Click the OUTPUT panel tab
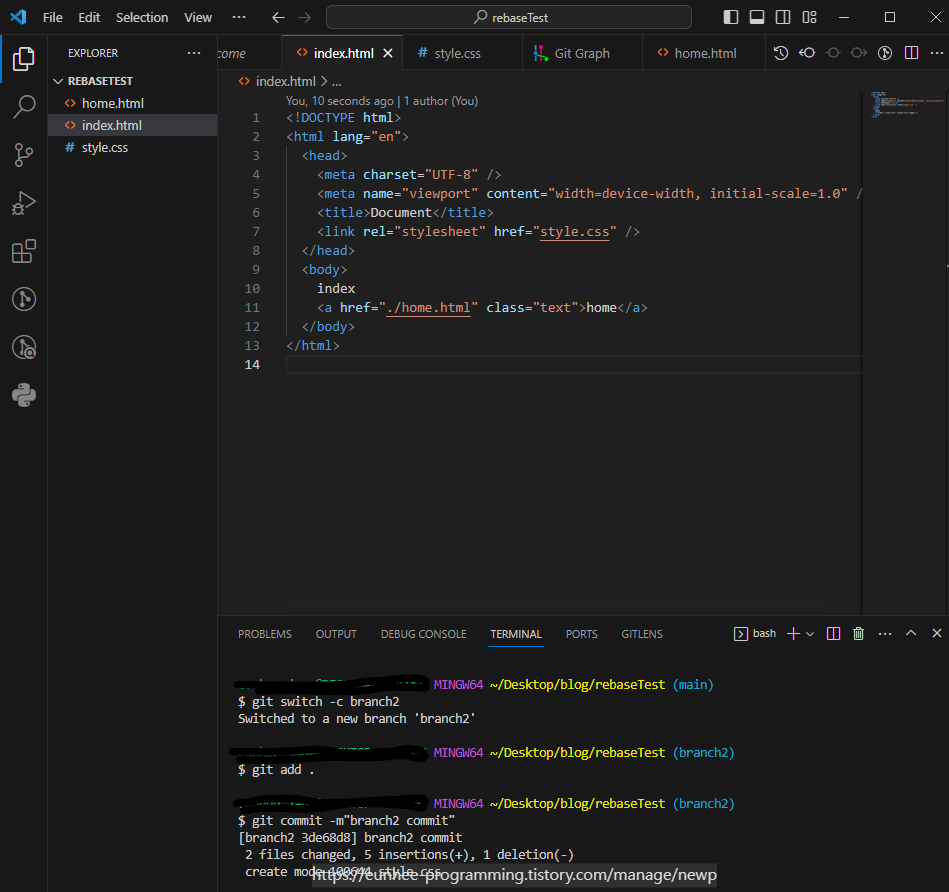Screen dimensions: 949x892 tap(336, 634)
